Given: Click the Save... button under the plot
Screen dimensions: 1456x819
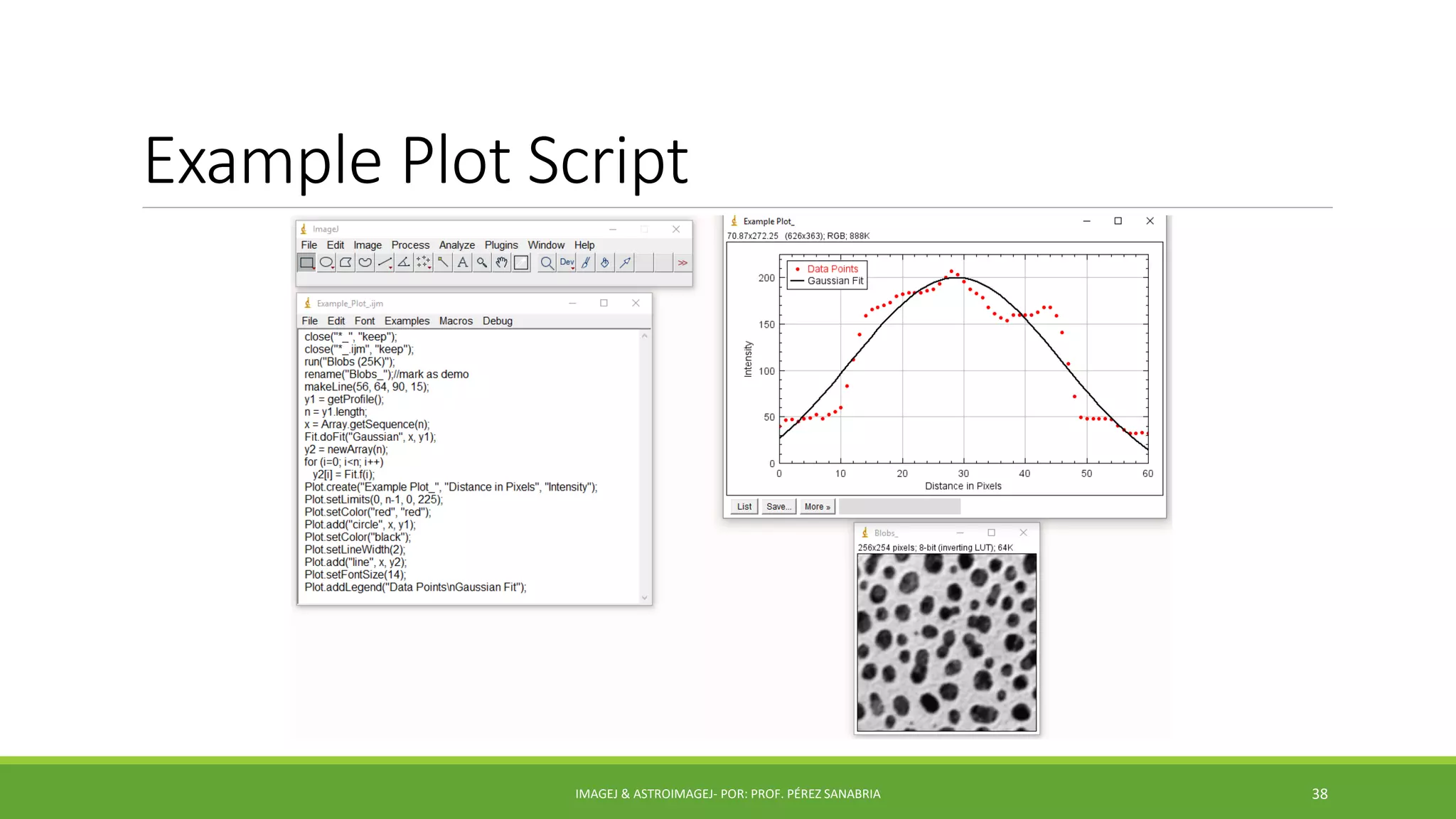Looking at the screenshot, I should 778,507.
